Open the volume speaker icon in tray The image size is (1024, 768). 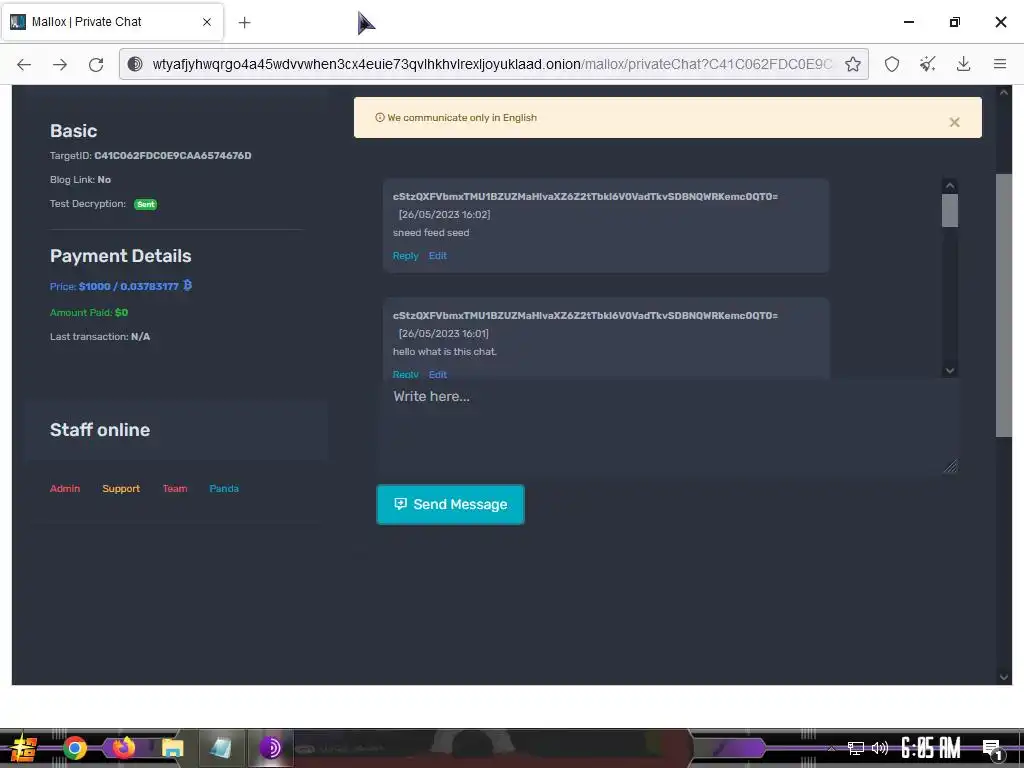880,748
